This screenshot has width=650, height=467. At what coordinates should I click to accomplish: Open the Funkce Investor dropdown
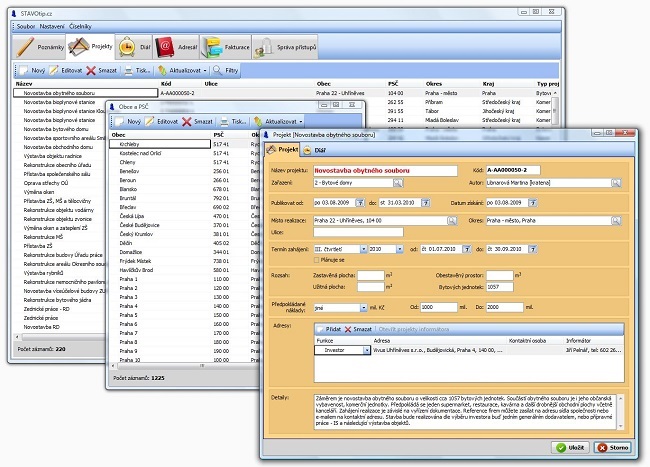pyautogui.click(x=366, y=351)
